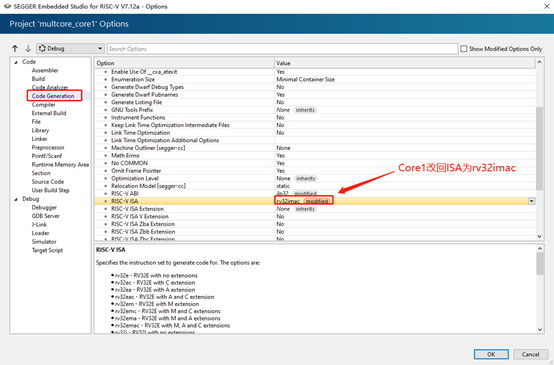Image resolution: width=554 pixels, height=365 pixels.
Task: Enable Show Modified Options Only checkbox
Action: 464,49
